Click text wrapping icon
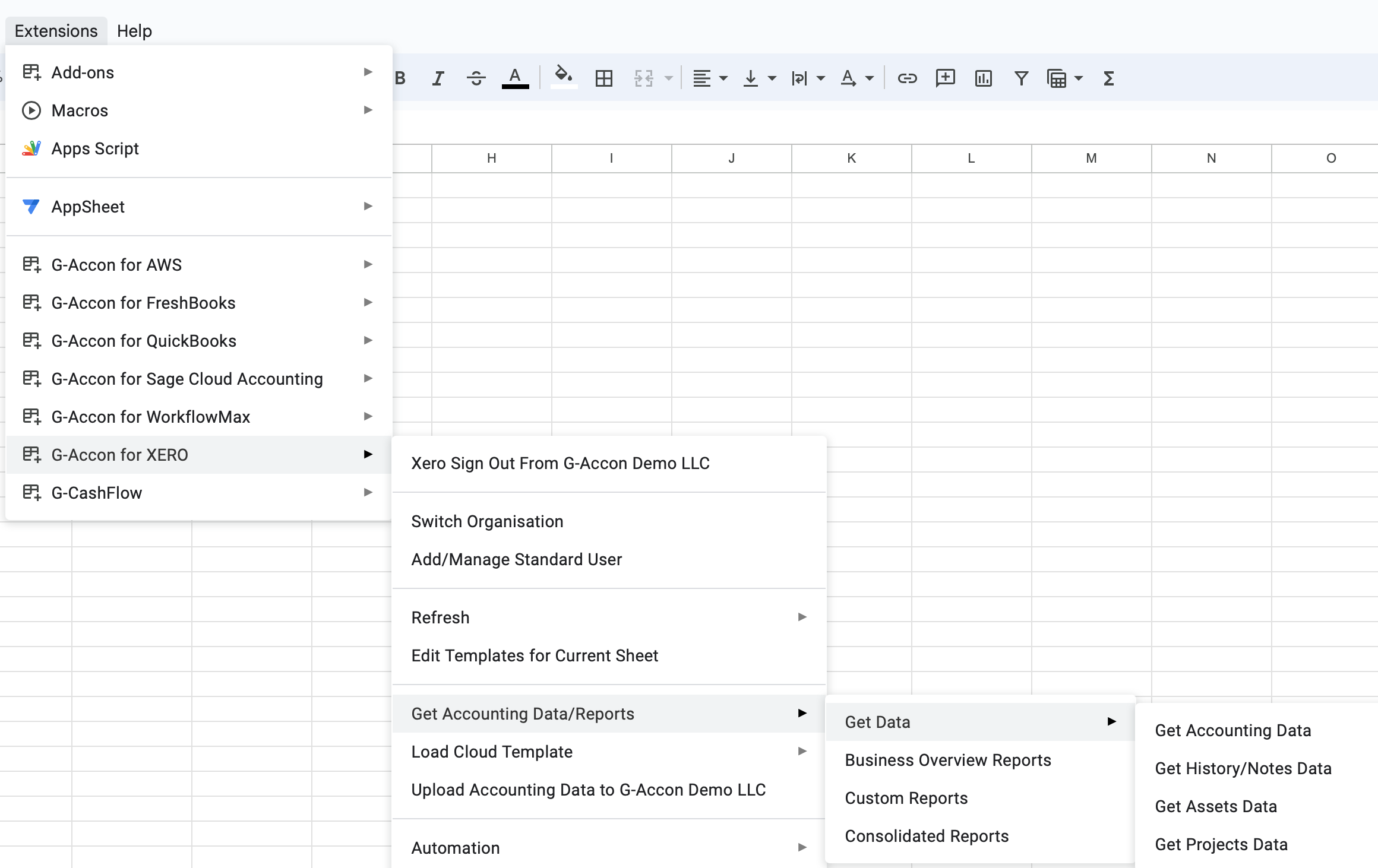 pyautogui.click(x=799, y=78)
